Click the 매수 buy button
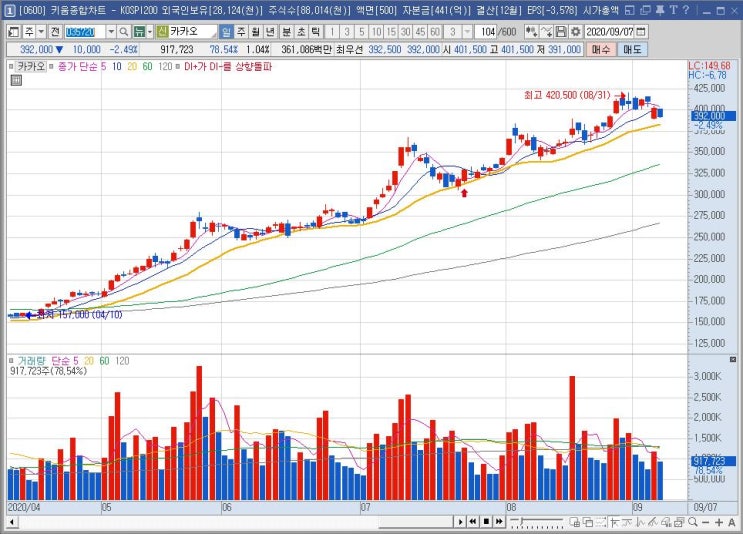The image size is (743, 534). (x=601, y=49)
